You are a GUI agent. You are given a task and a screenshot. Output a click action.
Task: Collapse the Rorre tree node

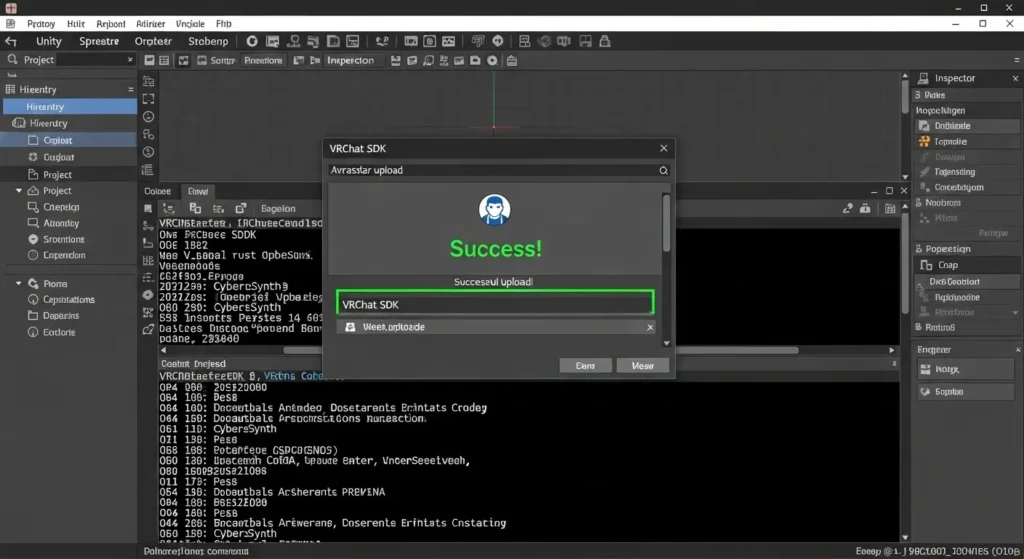click(x=19, y=284)
